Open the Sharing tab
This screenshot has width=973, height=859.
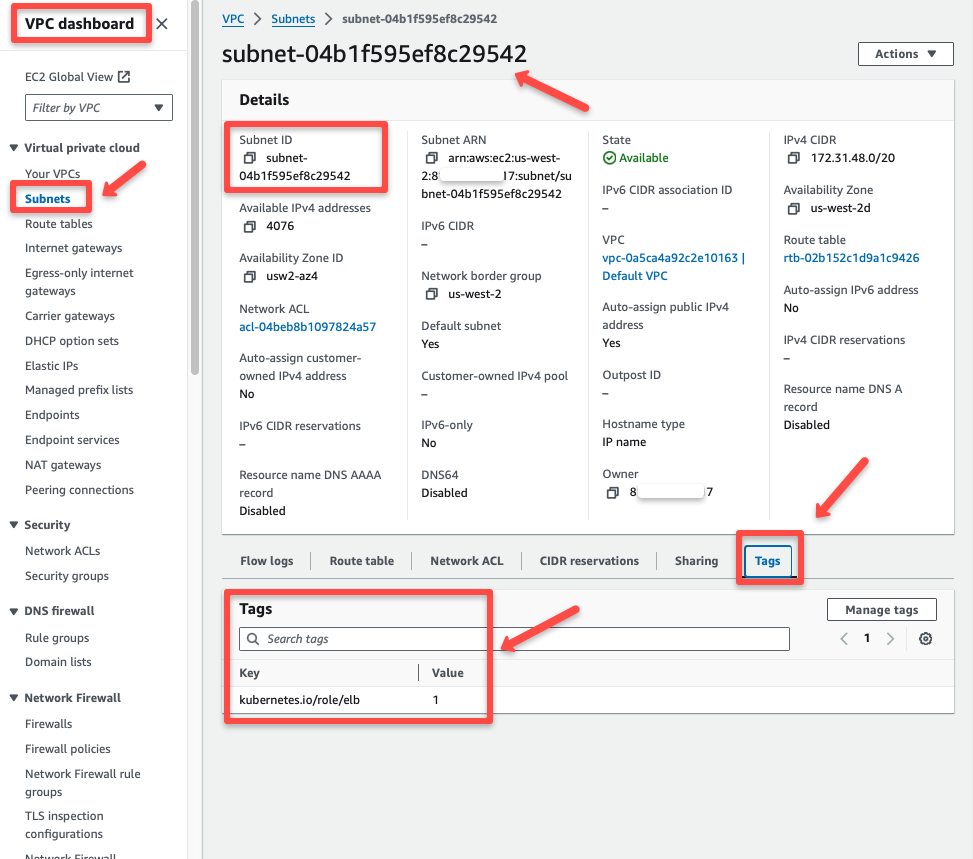[x=696, y=561]
